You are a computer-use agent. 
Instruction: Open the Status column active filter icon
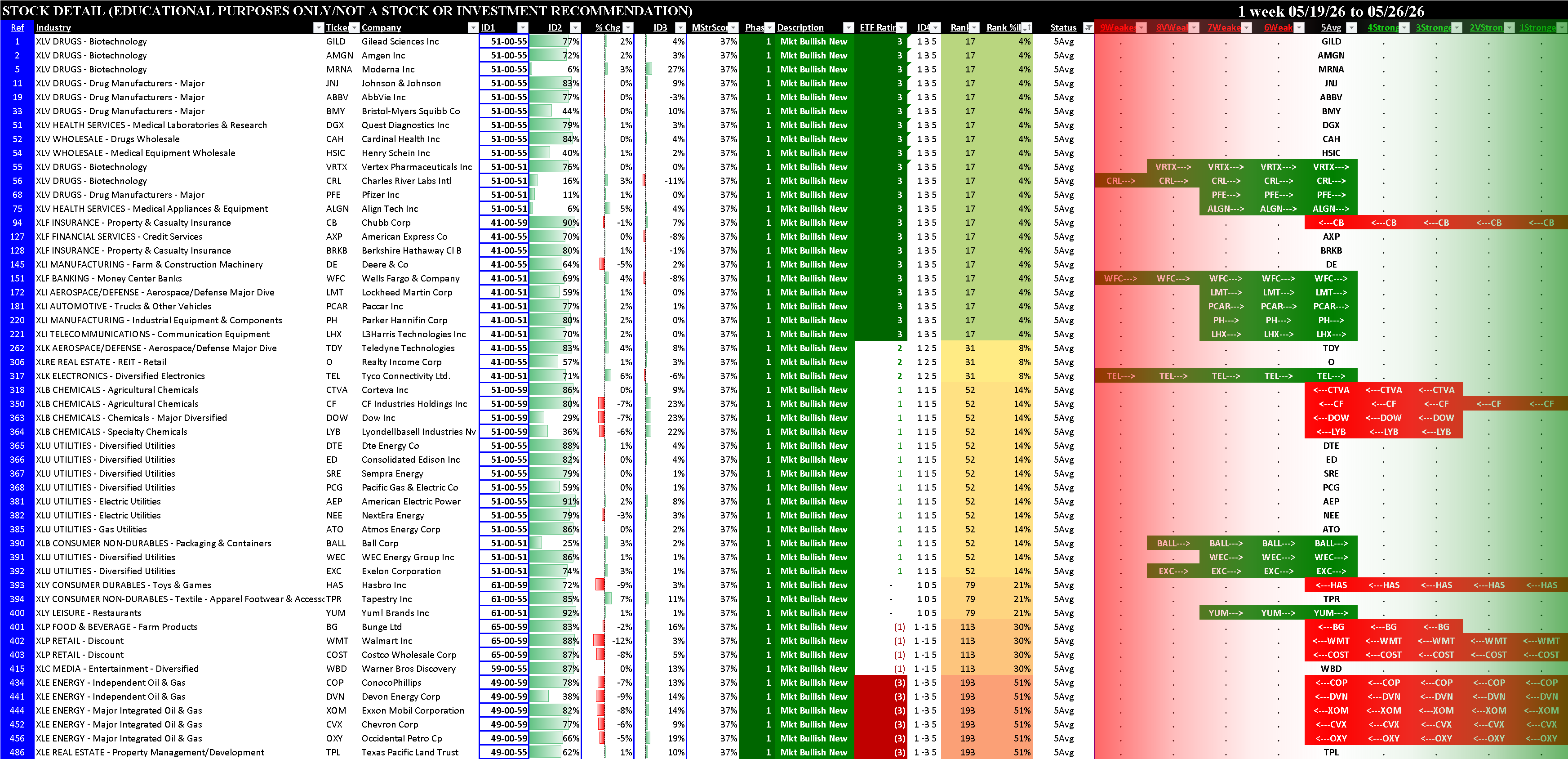click(1088, 27)
